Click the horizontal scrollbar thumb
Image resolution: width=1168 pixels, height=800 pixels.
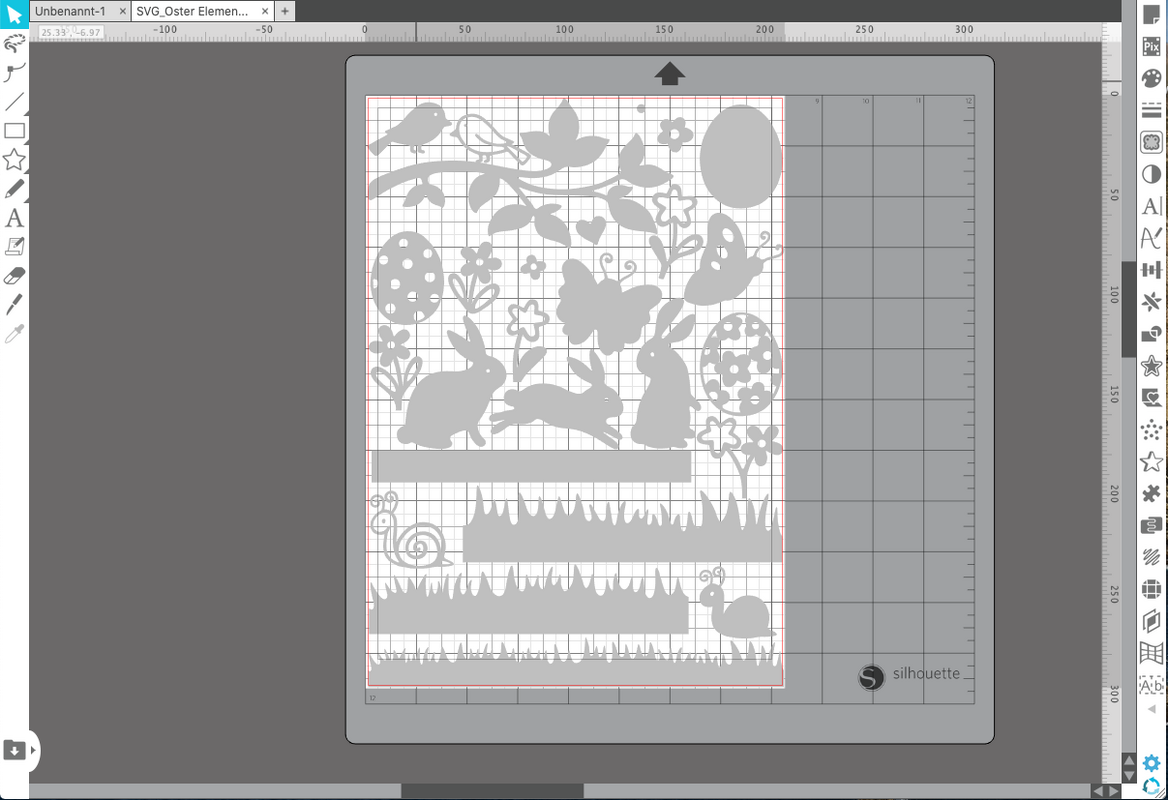click(492, 791)
